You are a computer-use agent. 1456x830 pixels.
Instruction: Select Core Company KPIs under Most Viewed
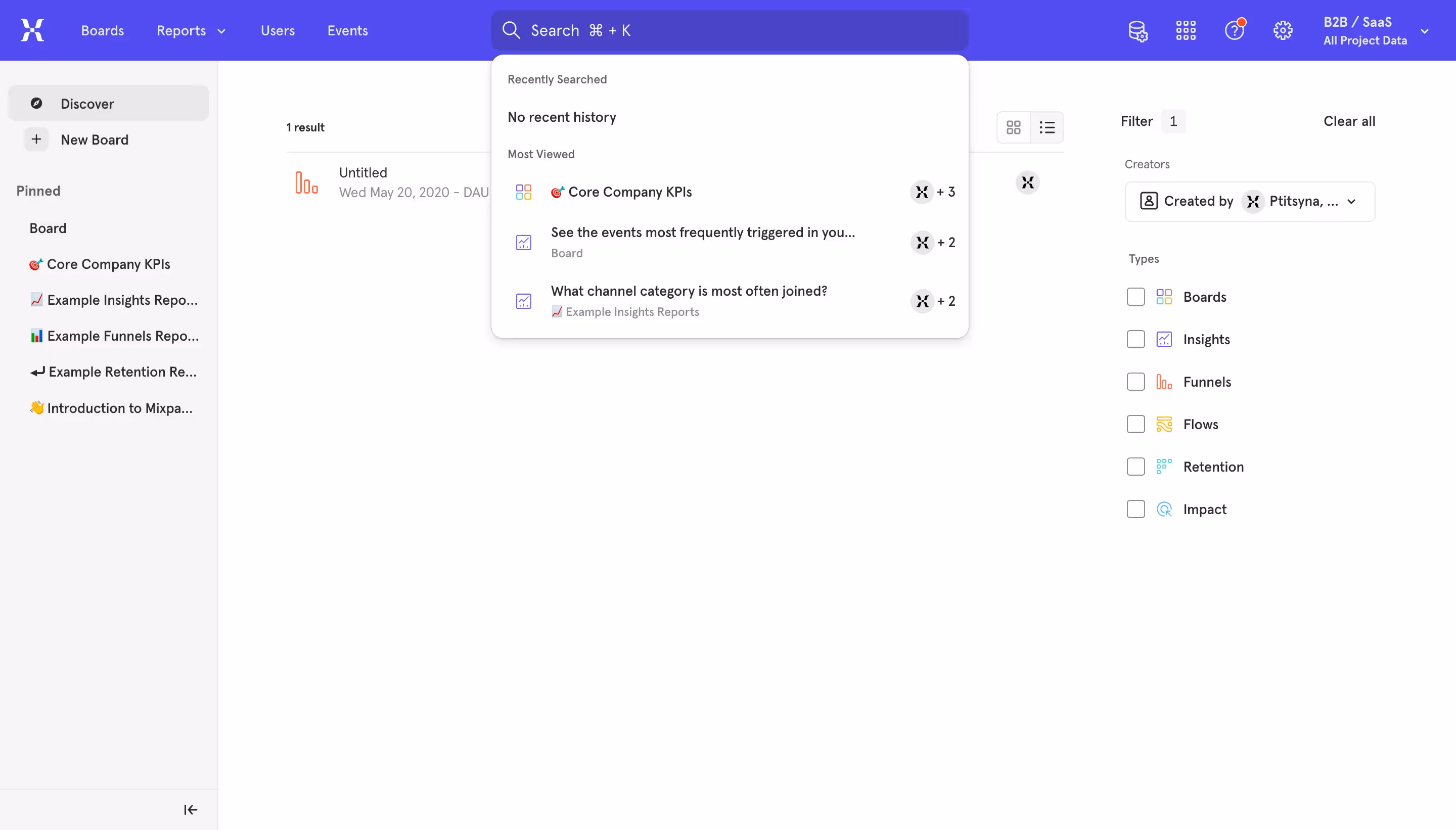point(630,192)
